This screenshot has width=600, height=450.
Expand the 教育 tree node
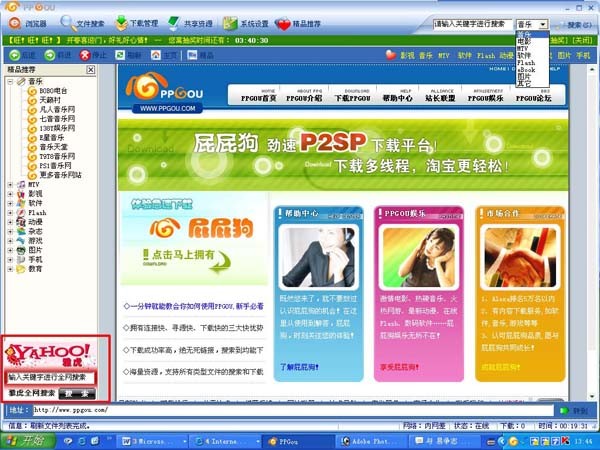(10, 269)
